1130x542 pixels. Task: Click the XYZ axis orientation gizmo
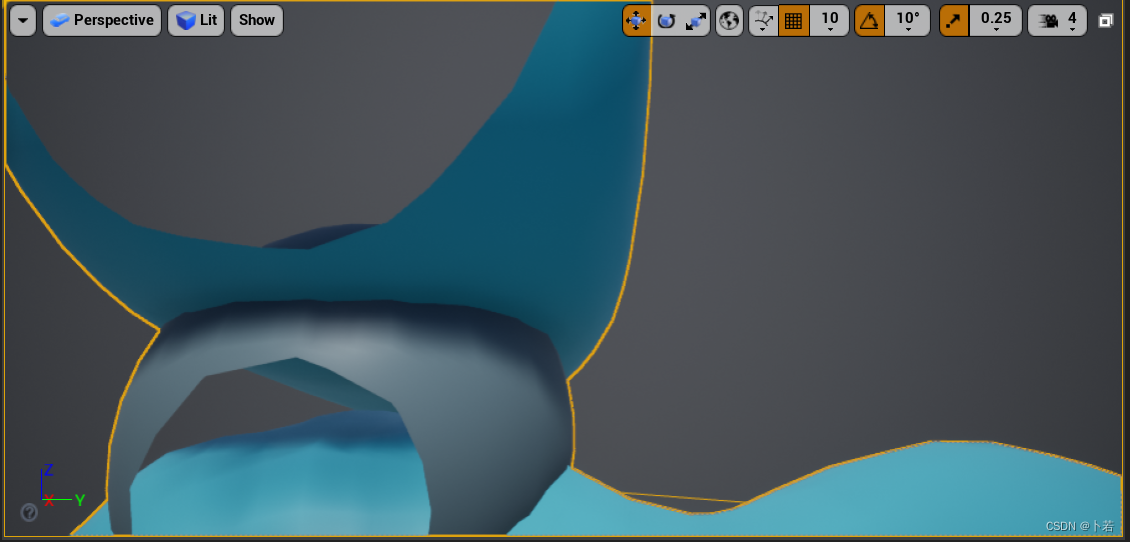click(x=61, y=487)
